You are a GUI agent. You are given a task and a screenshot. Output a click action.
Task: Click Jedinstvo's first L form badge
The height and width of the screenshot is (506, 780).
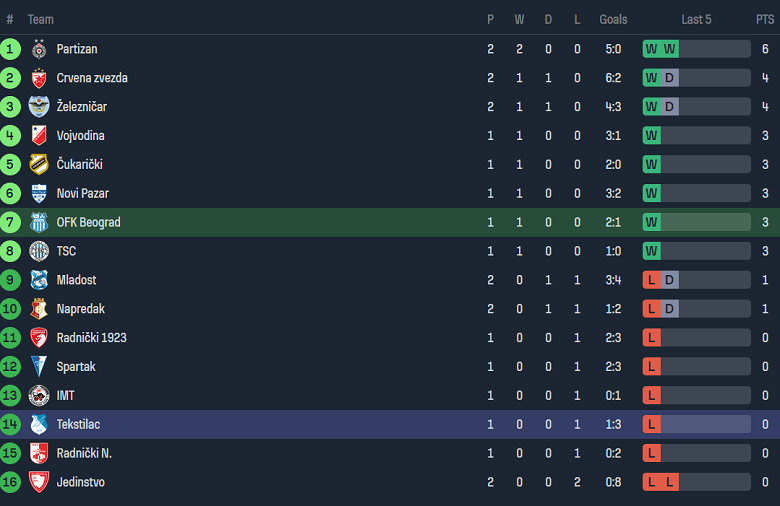[x=652, y=482]
